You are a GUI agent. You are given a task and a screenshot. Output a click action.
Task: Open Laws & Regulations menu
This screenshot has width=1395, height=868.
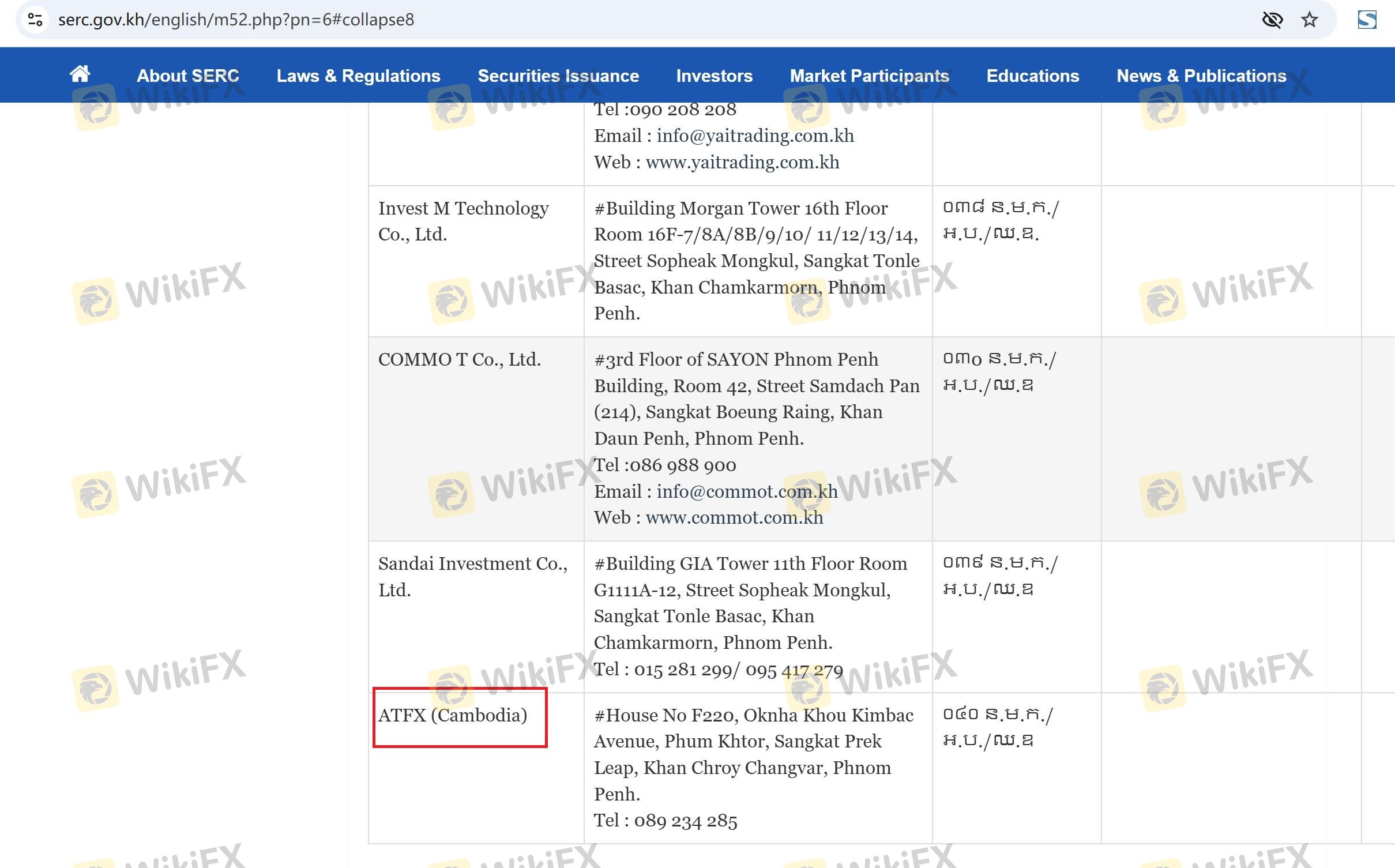coord(358,76)
